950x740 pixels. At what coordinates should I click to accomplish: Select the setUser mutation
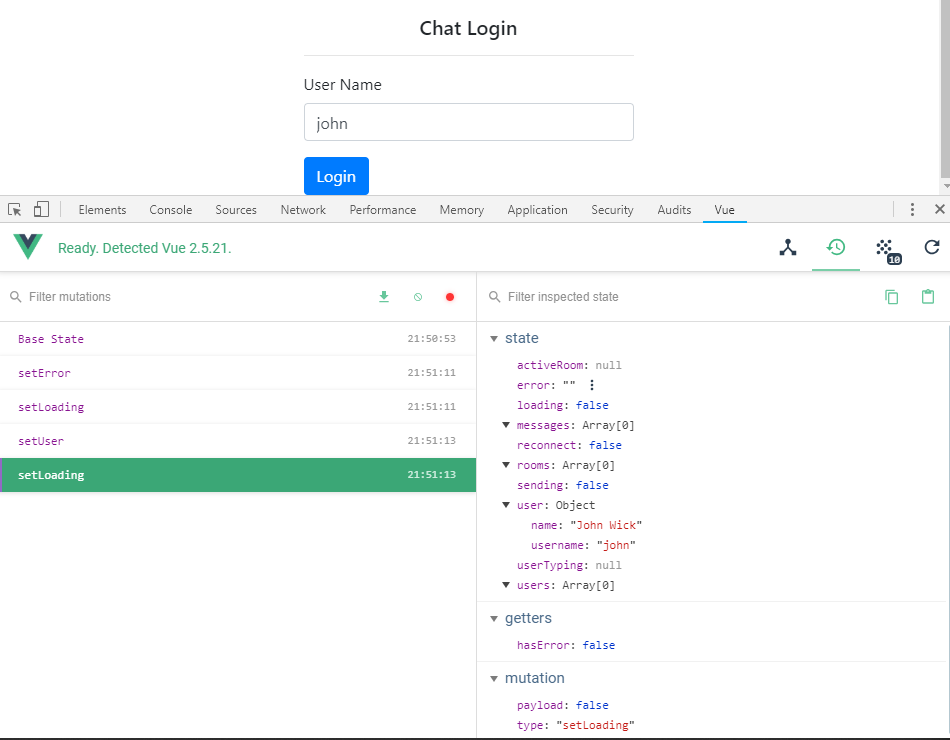pyautogui.click(x=238, y=441)
